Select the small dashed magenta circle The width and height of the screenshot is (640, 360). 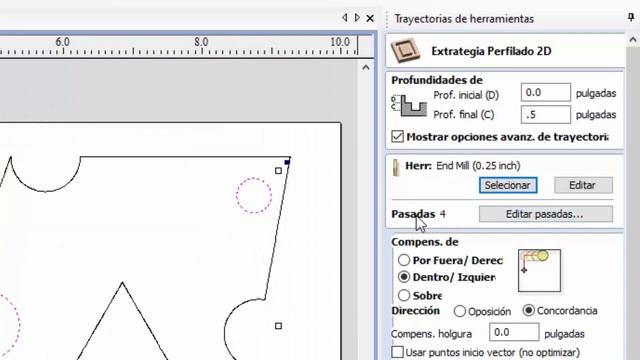pos(254,196)
